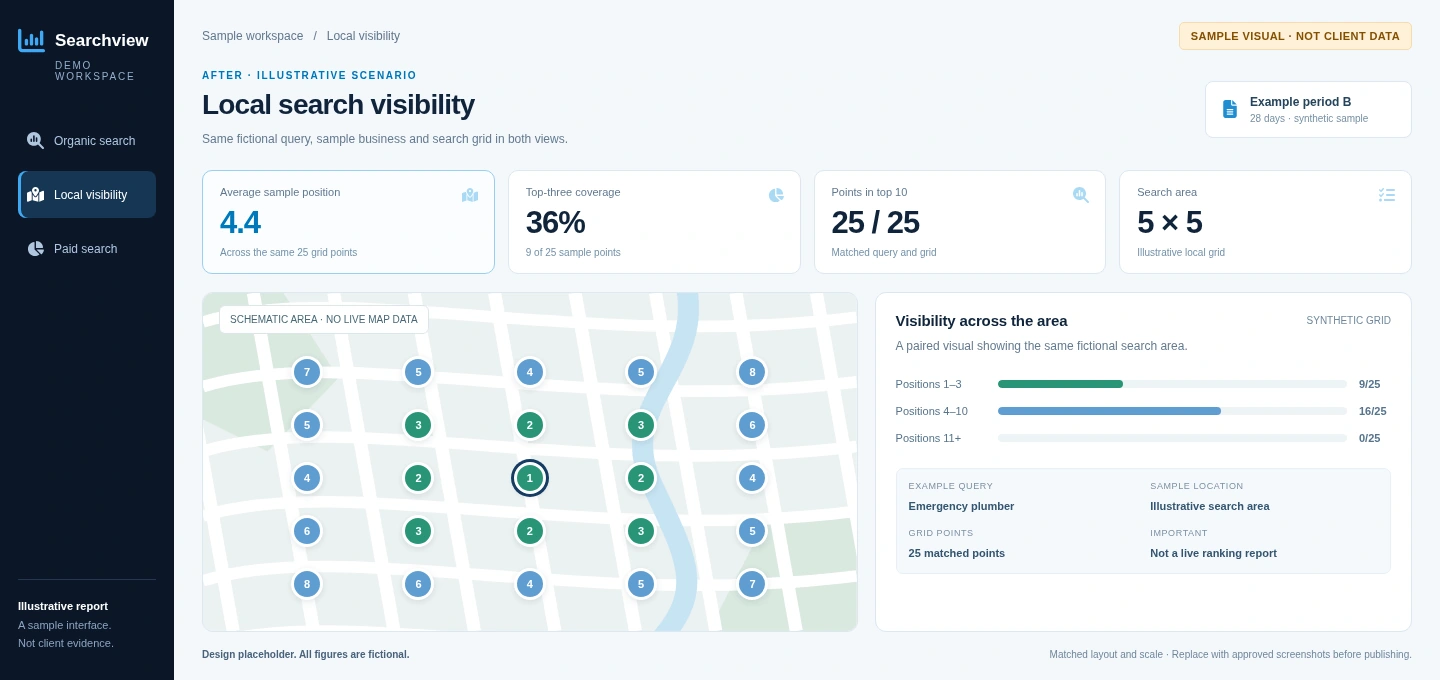Go to Paid search in the sidebar
Screen dimensions: 1440x680
[87, 249]
